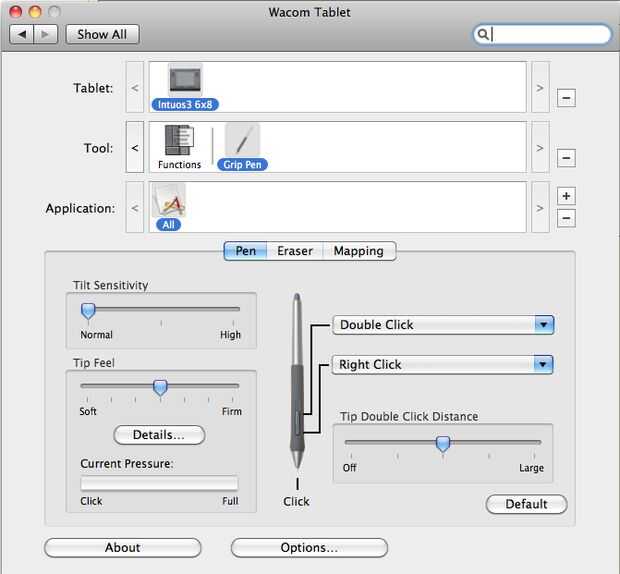This screenshot has width=620, height=574.
Task: Click the Tip Feel slider handle
Action: point(160,387)
